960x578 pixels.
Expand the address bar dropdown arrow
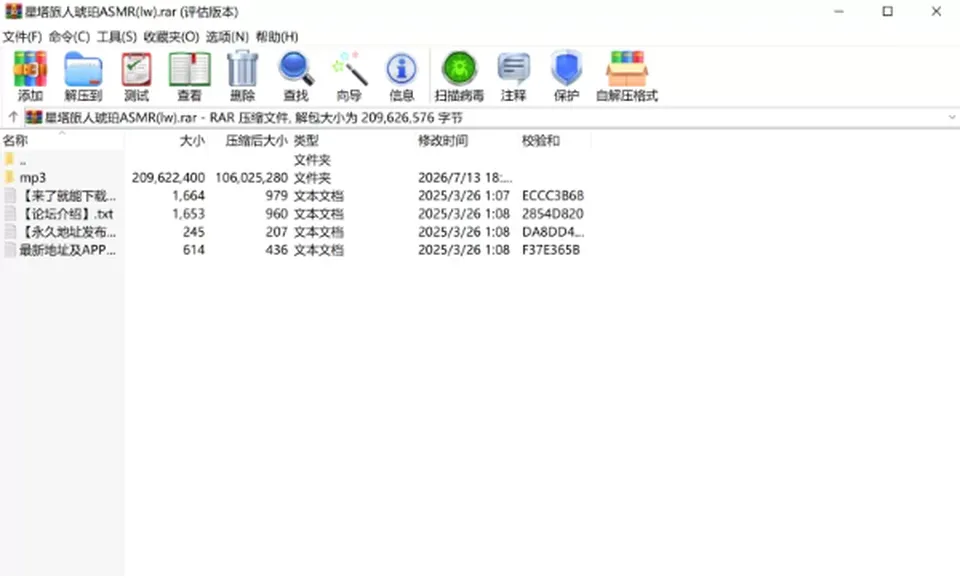[951, 118]
